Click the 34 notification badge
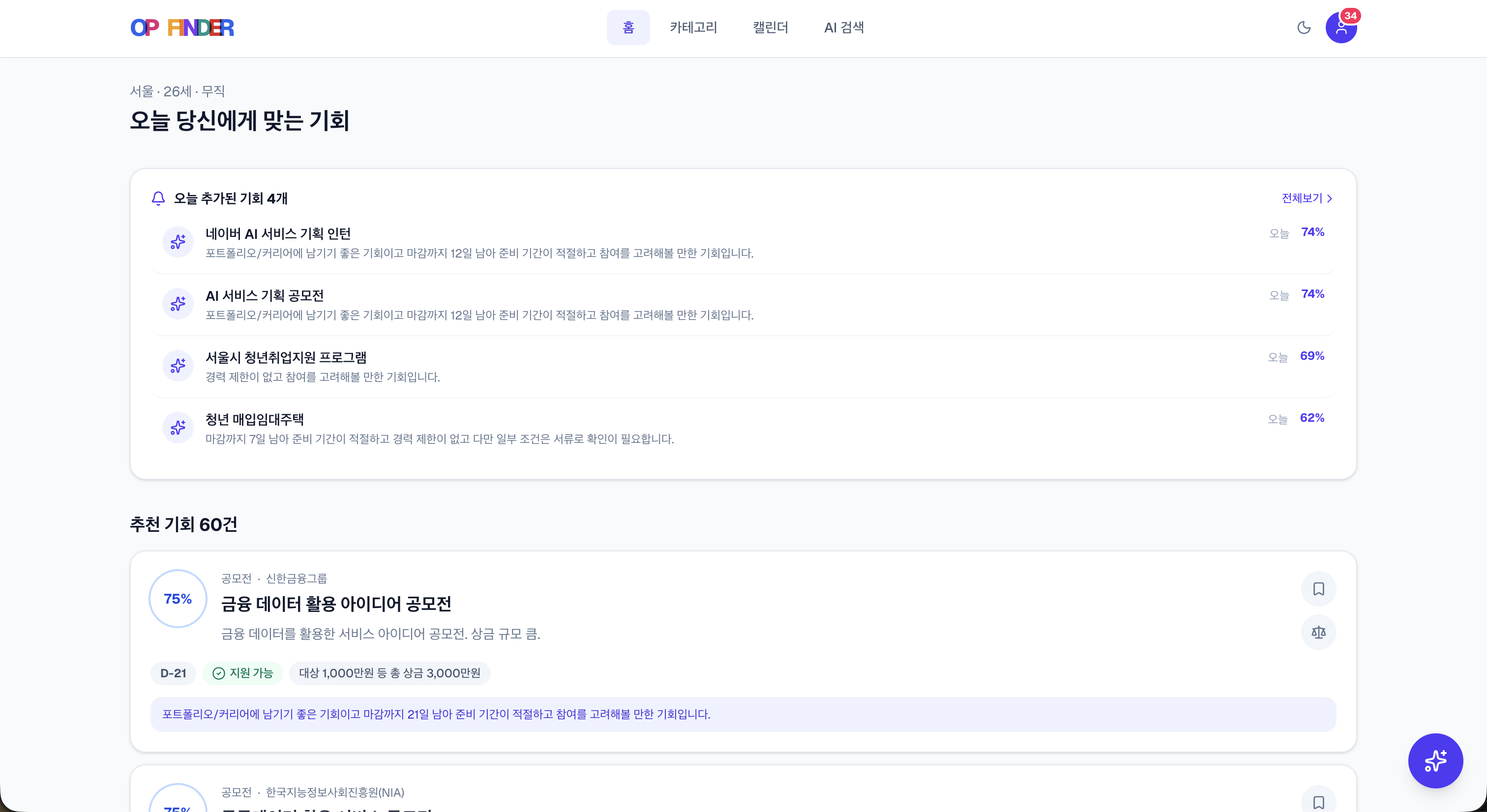 (1350, 16)
